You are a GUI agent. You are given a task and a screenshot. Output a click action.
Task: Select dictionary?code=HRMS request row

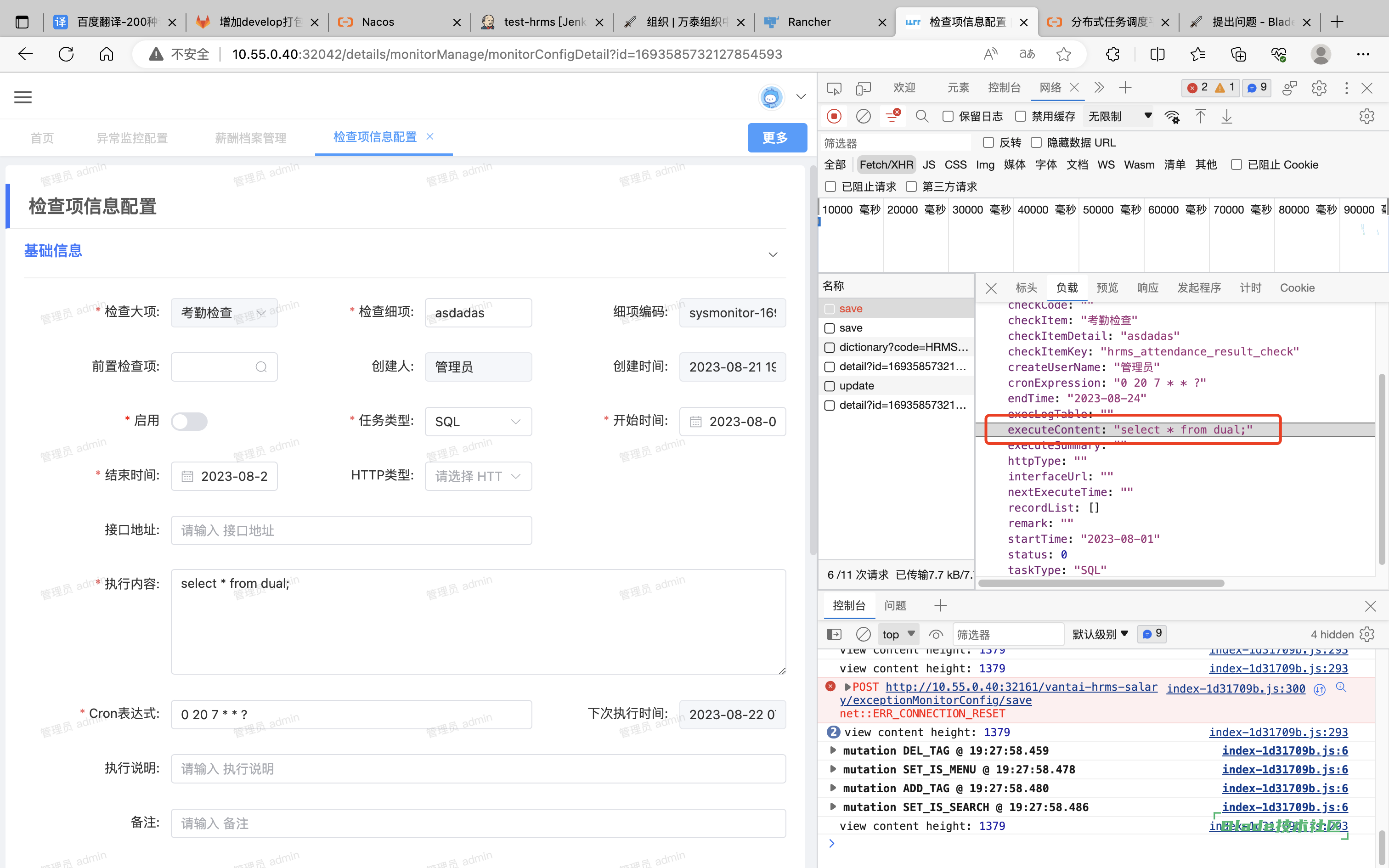point(897,347)
